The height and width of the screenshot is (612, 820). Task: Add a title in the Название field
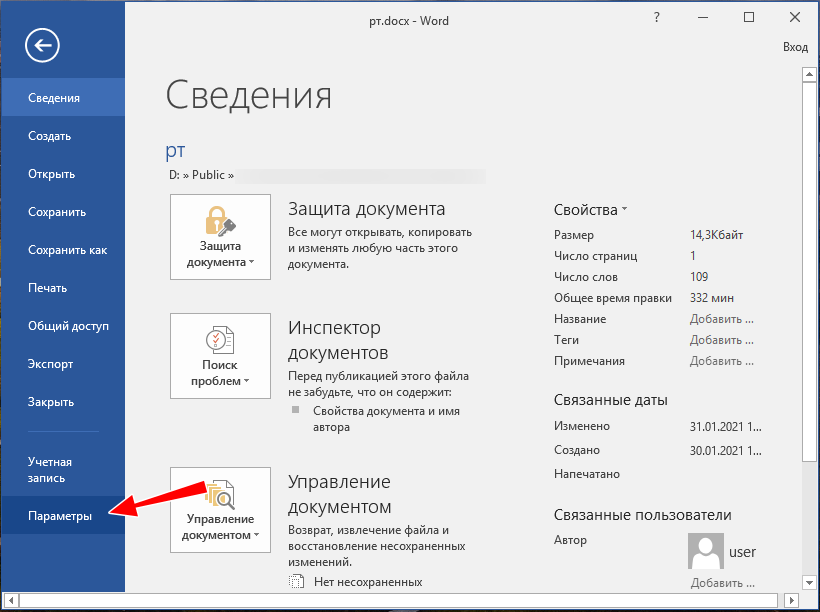(721, 319)
